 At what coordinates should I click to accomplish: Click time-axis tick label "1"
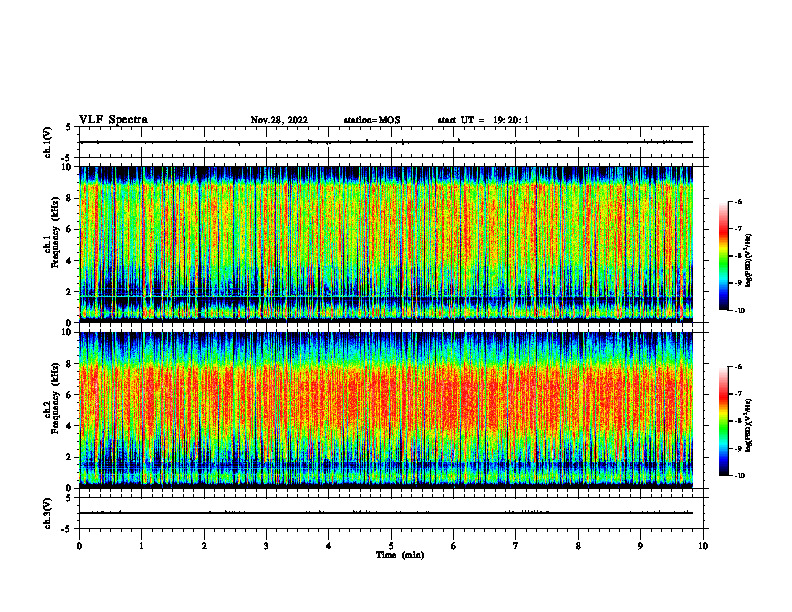141,546
